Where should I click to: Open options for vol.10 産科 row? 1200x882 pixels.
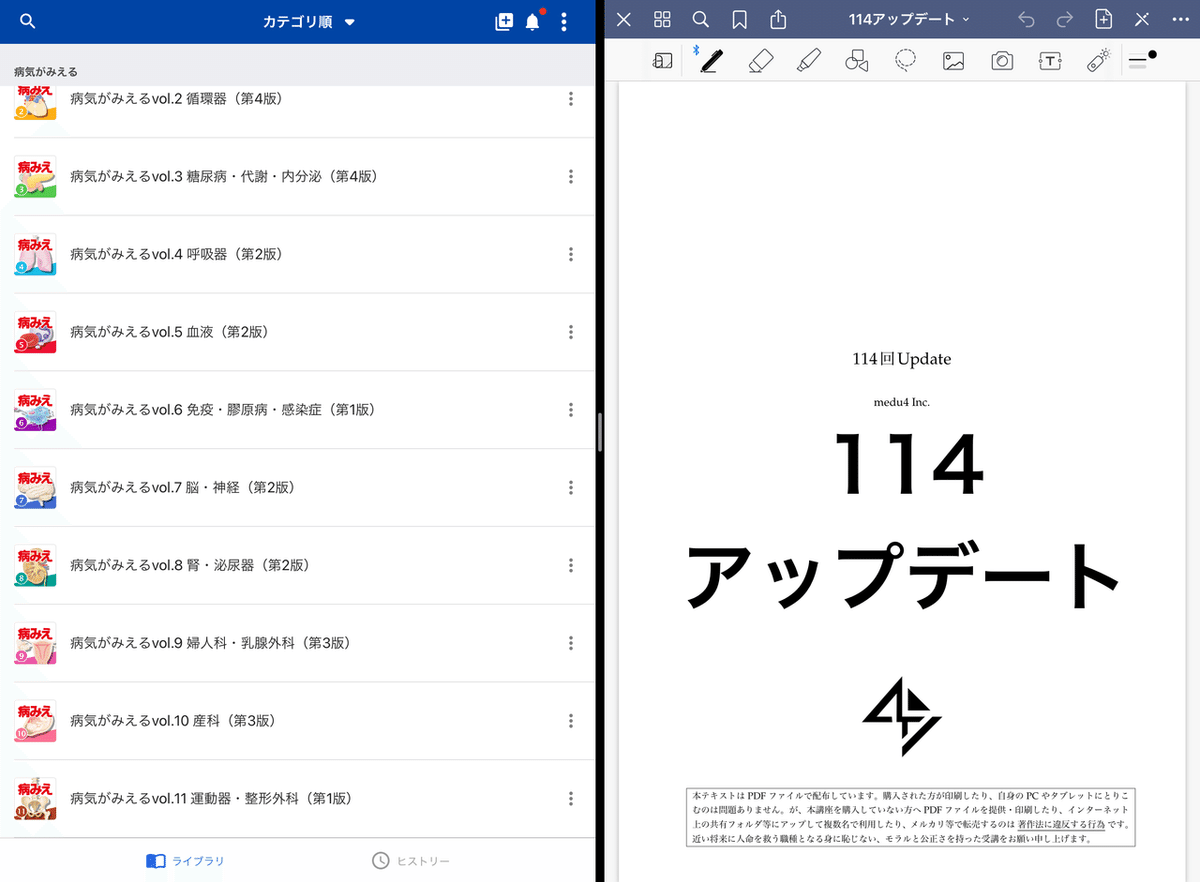571,721
